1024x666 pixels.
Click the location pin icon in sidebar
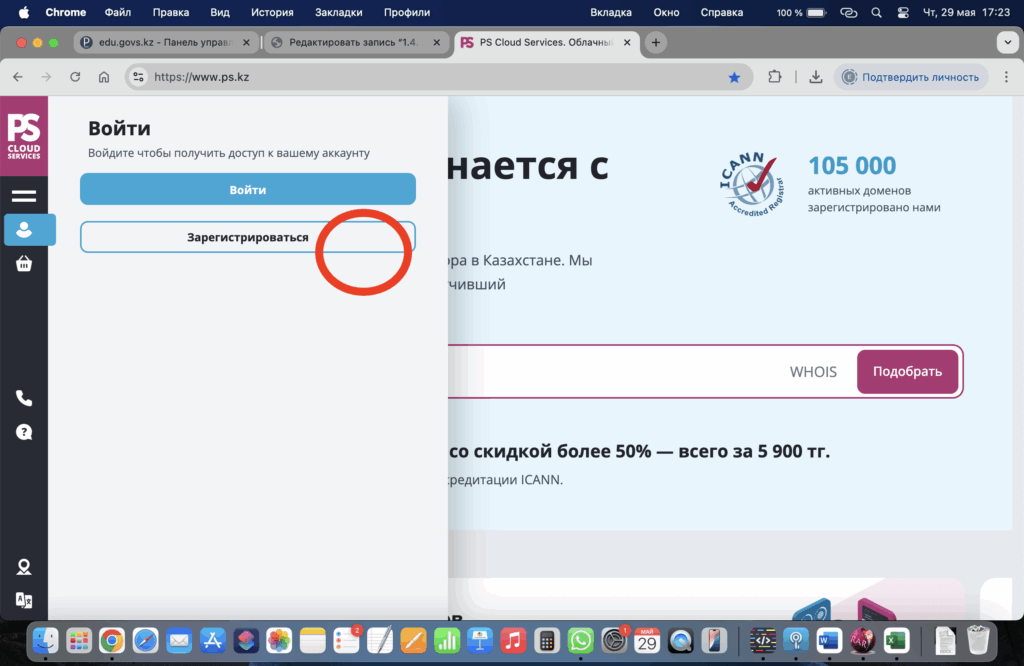[24, 567]
